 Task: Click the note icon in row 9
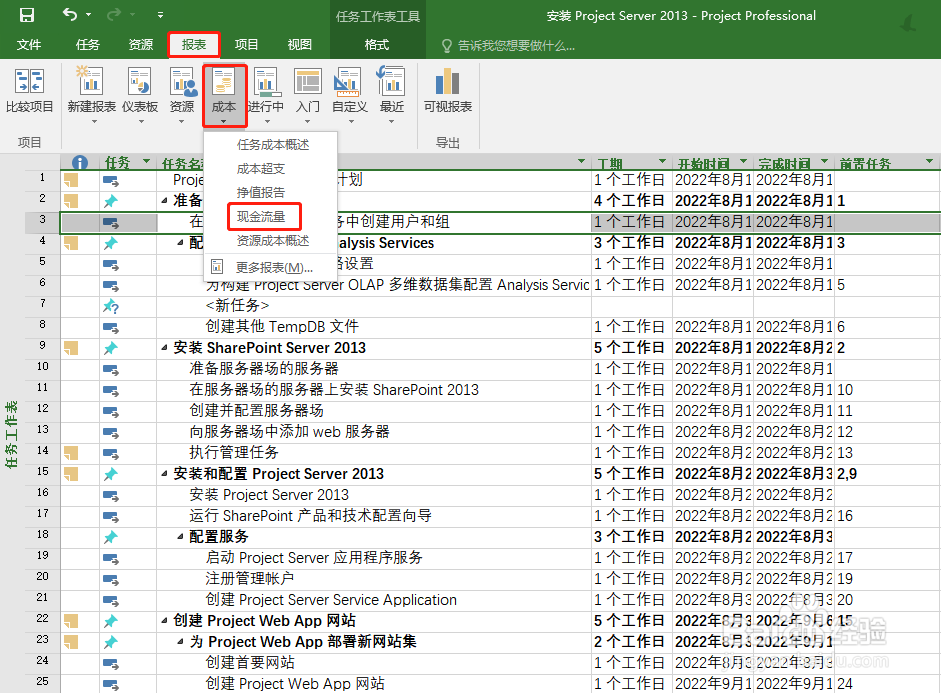pyautogui.click(x=71, y=348)
